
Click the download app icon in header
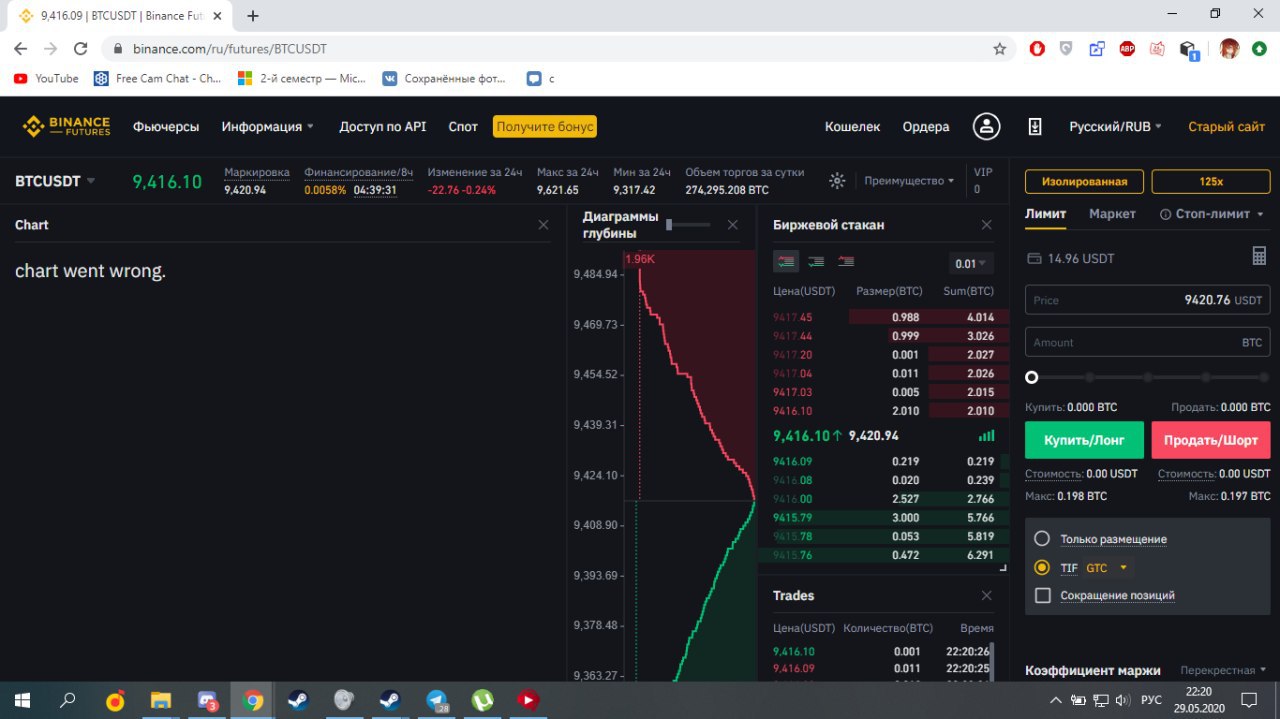(1035, 127)
